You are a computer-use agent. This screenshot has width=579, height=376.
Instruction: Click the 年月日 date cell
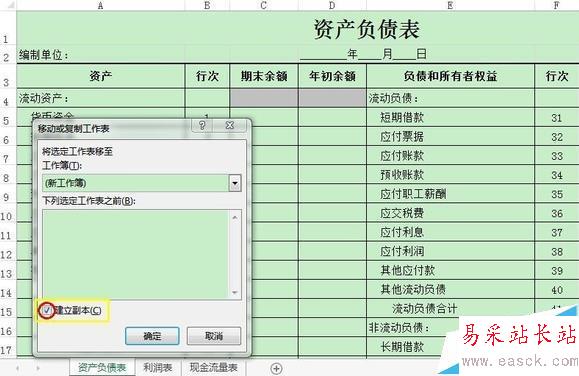[x=364, y=55]
